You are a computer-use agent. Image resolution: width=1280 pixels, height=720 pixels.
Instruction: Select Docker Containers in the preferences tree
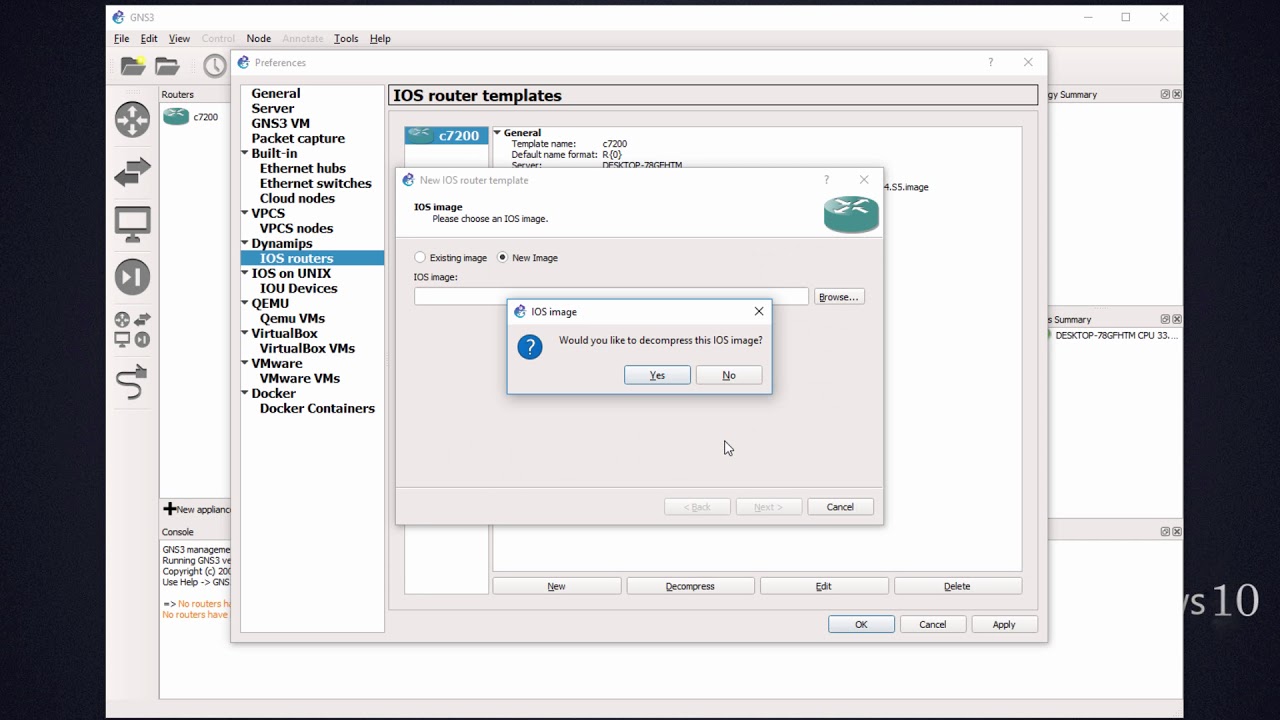pos(318,408)
